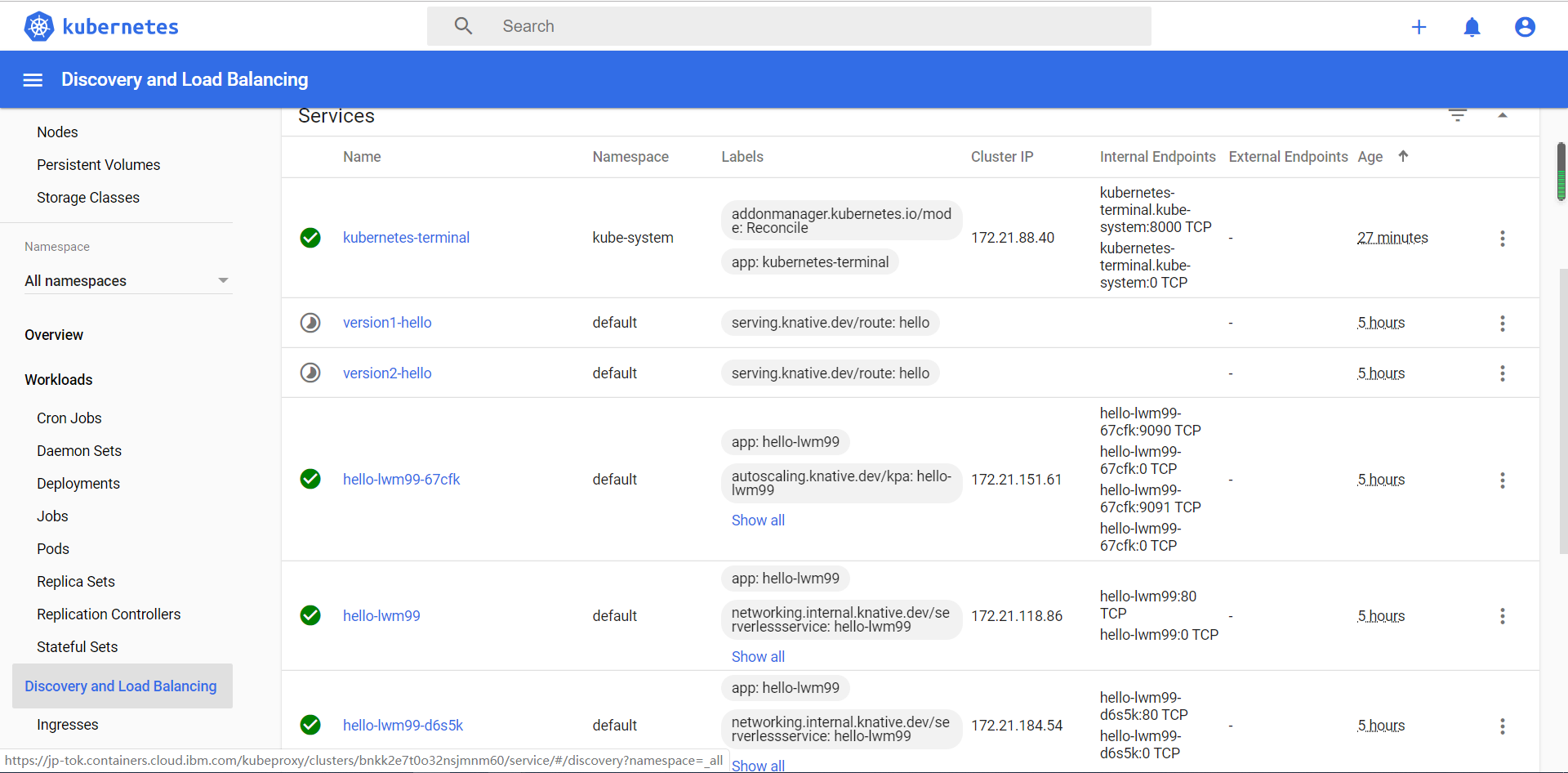
Task: Go to Deployments in sidebar
Action: point(78,484)
